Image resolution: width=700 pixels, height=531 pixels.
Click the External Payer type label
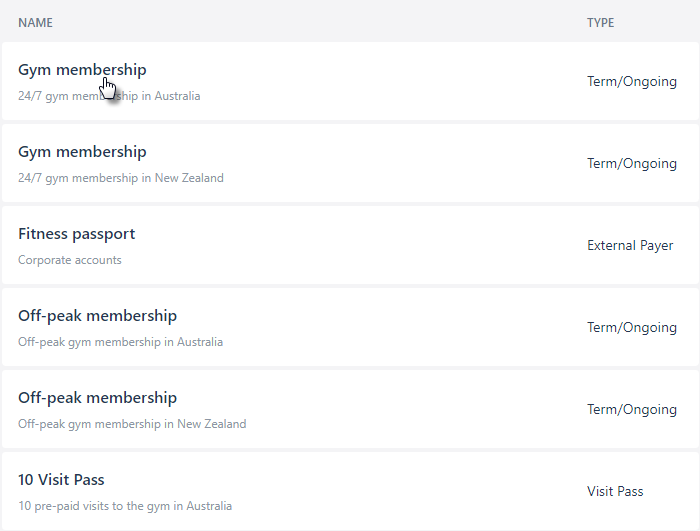630,246
